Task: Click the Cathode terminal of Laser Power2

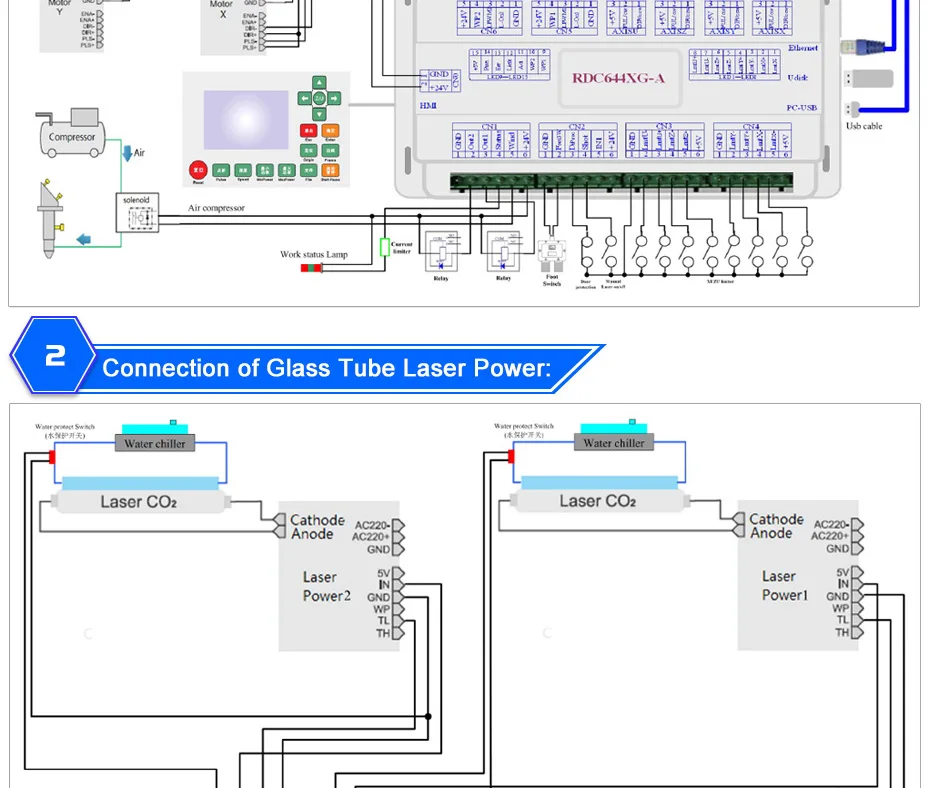Action: [280, 519]
